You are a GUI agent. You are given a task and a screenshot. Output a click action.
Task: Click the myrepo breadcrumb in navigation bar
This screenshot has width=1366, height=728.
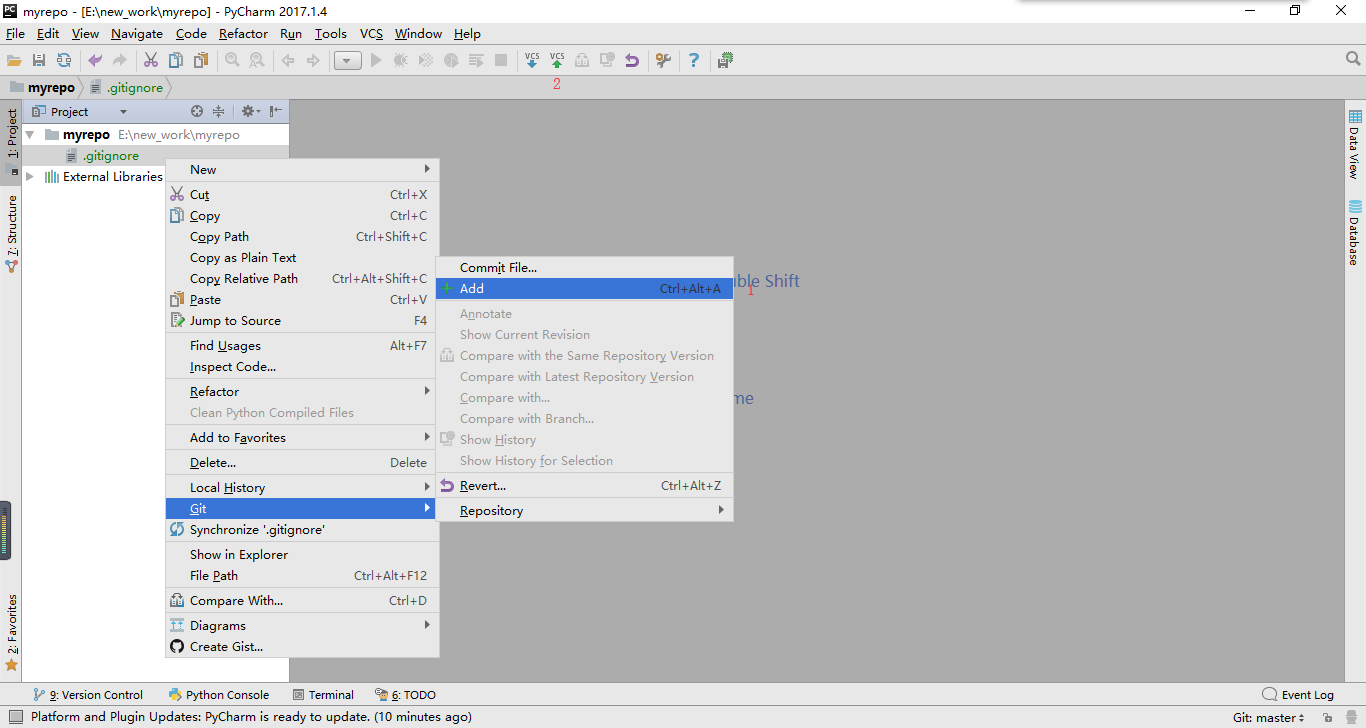tap(42, 88)
